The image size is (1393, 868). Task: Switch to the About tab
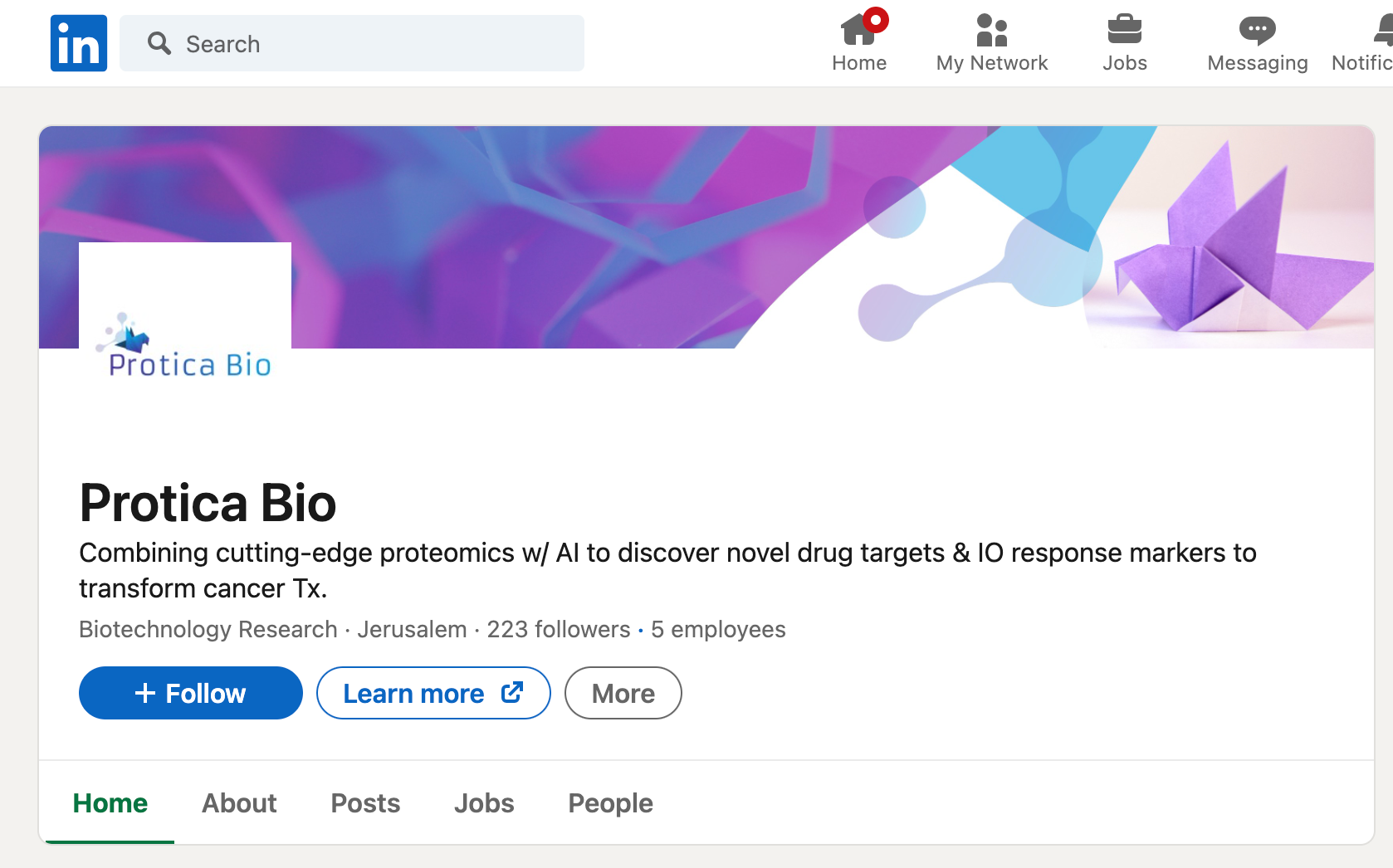(x=239, y=803)
